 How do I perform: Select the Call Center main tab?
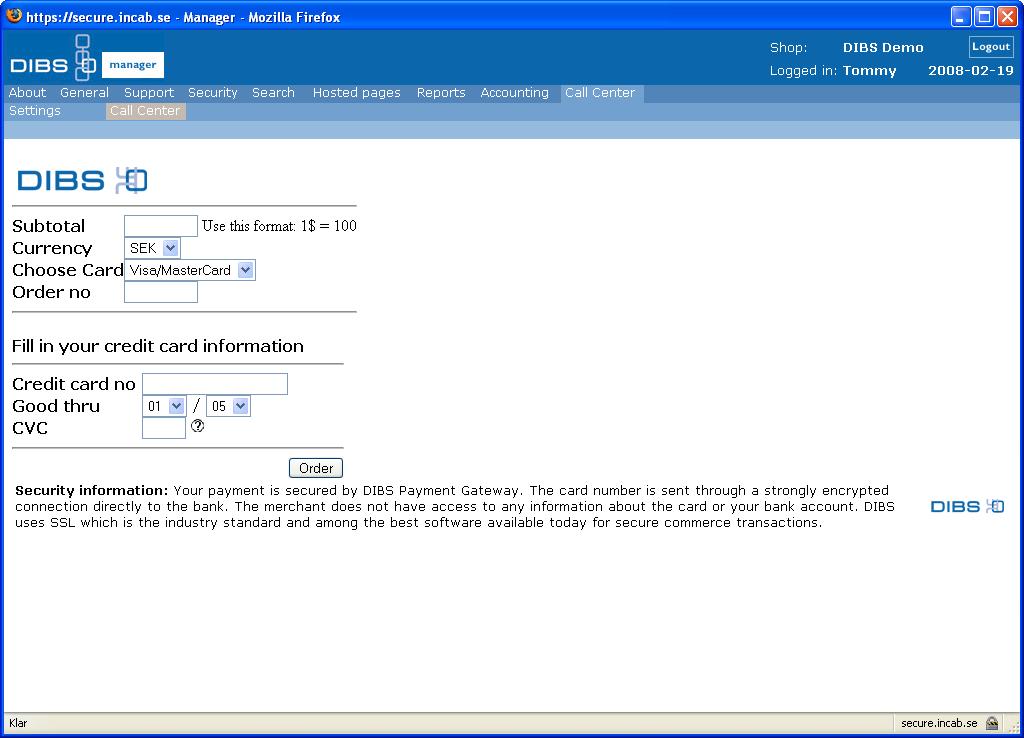[x=600, y=93]
